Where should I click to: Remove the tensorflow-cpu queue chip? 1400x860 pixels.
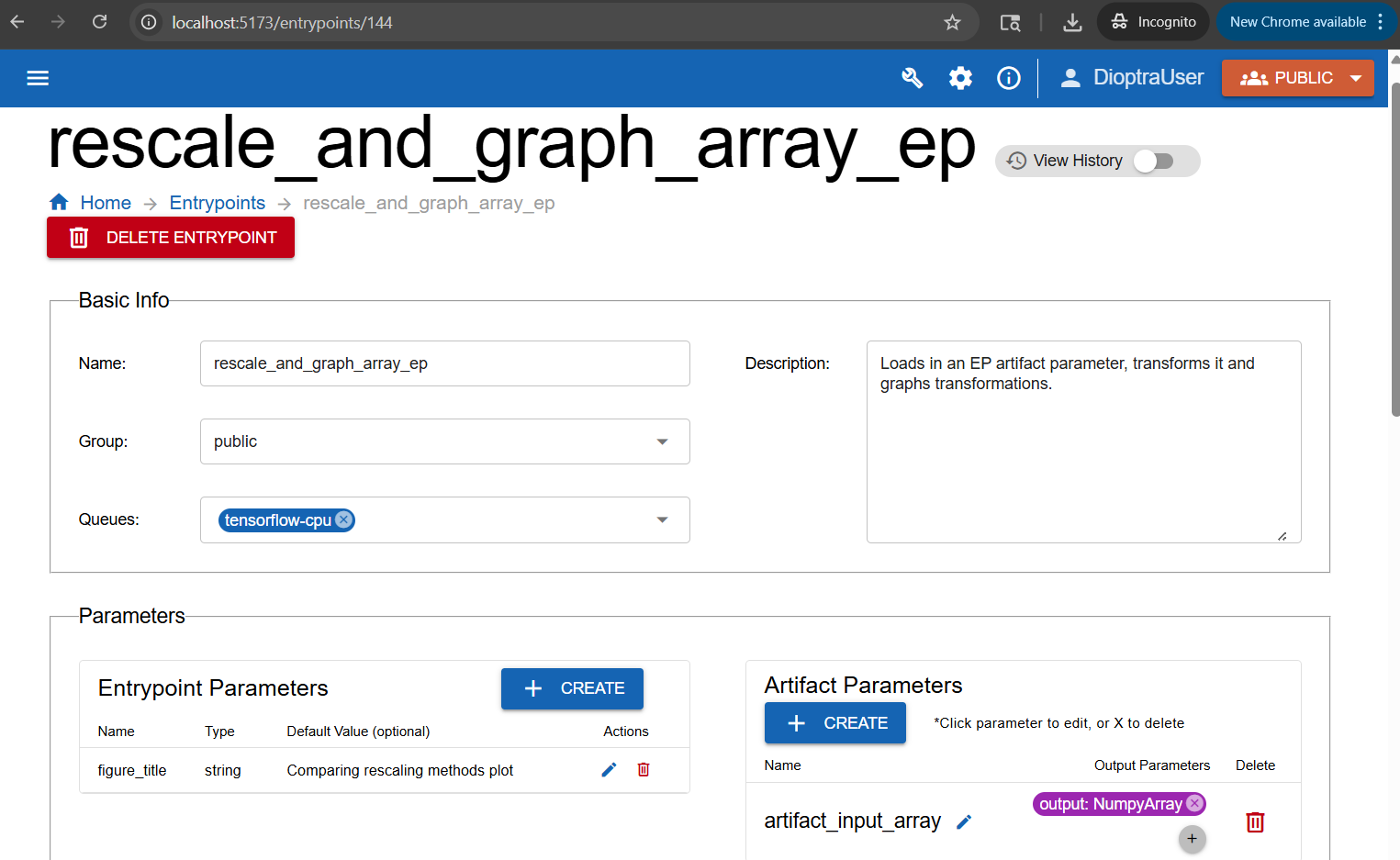click(x=343, y=519)
